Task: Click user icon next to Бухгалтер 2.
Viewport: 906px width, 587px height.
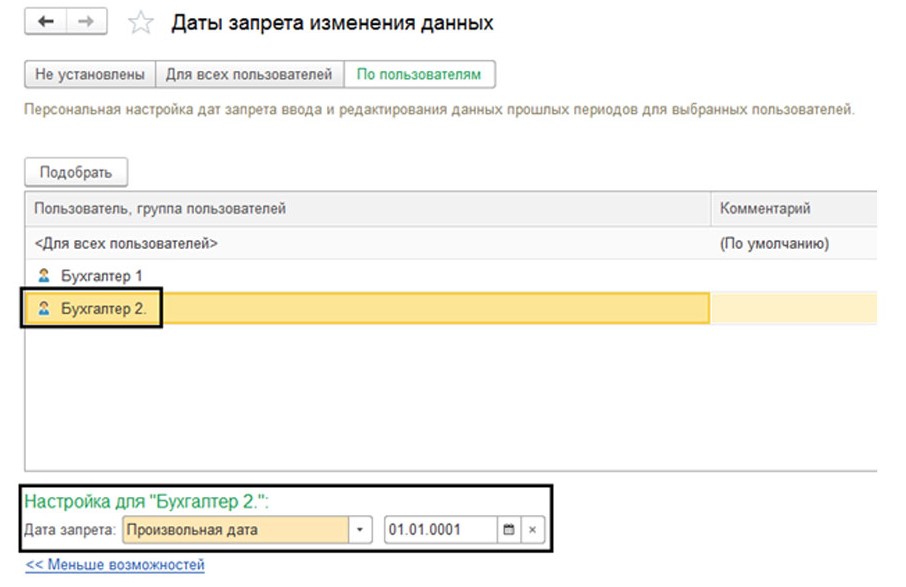Action: (x=43, y=309)
